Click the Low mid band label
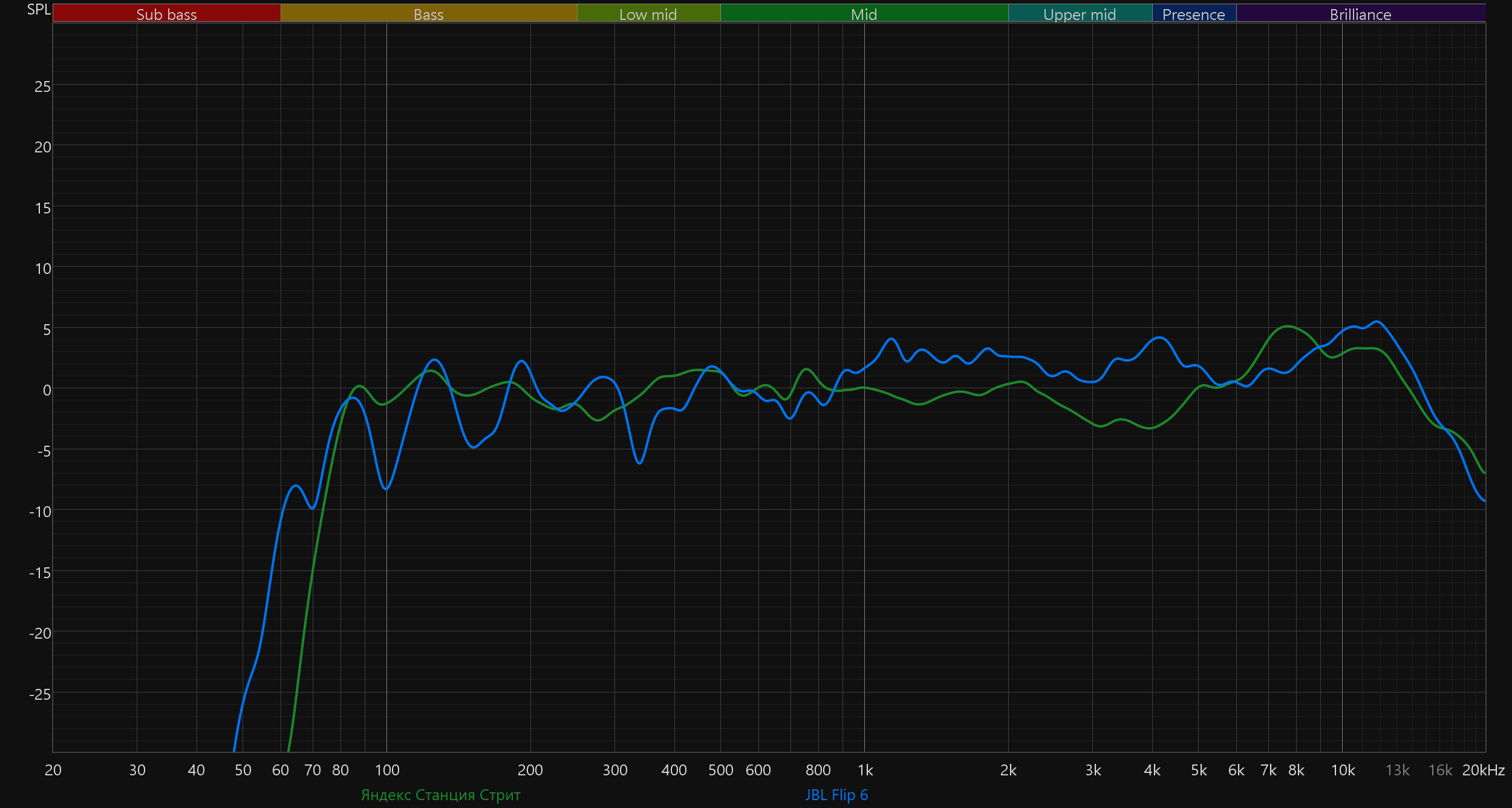This screenshot has height=808, width=1512. click(x=648, y=14)
